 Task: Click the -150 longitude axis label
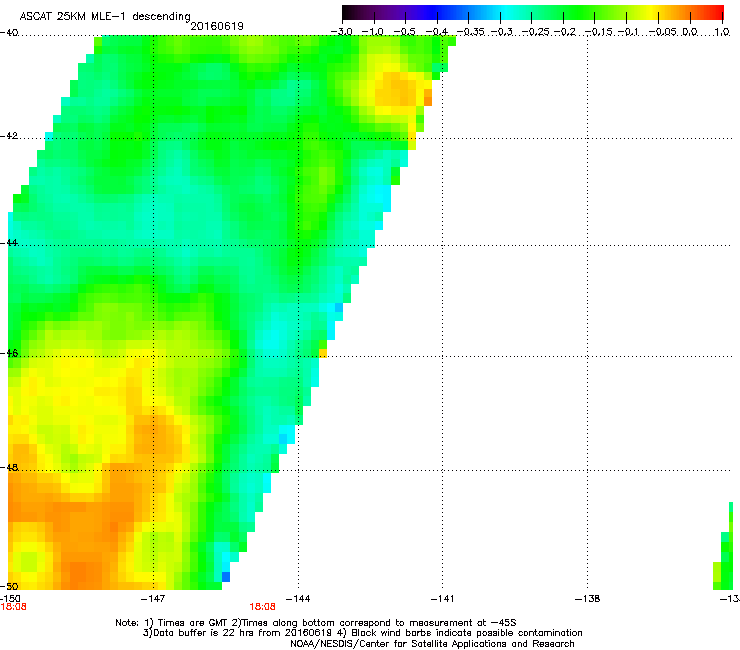(10, 598)
